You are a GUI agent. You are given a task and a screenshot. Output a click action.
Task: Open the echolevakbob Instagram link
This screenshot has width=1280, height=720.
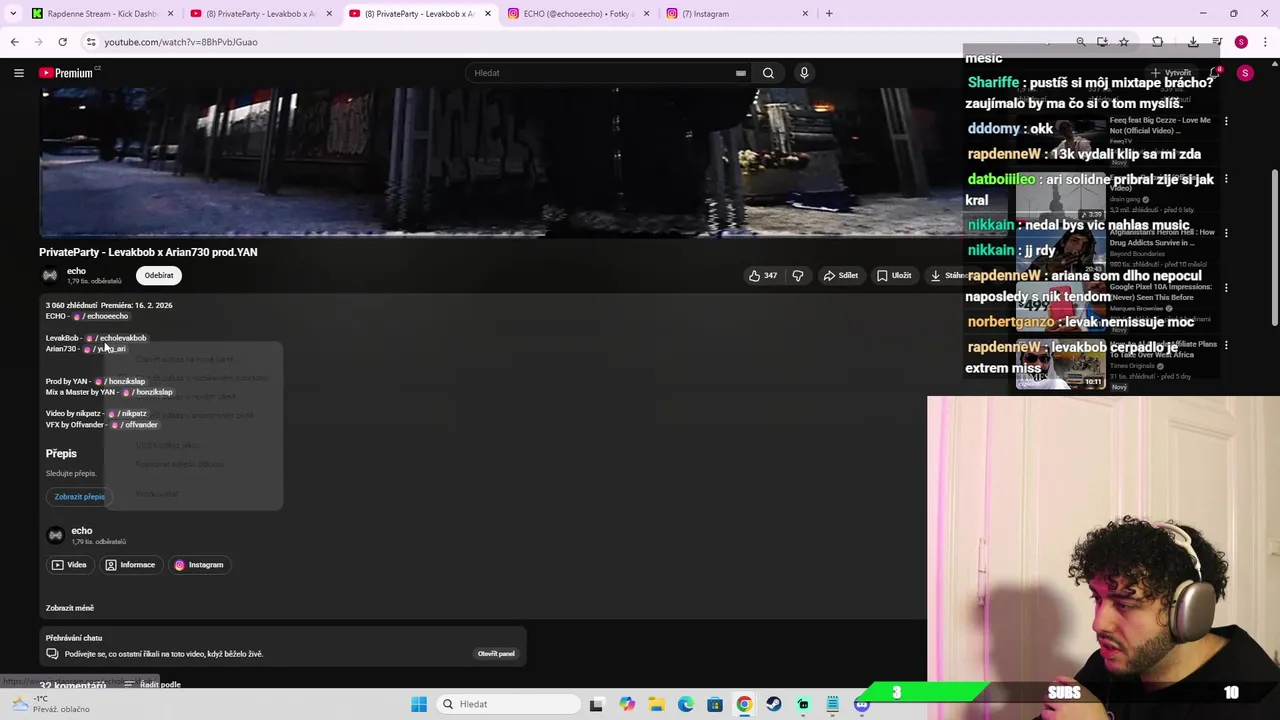click(x=116, y=338)
